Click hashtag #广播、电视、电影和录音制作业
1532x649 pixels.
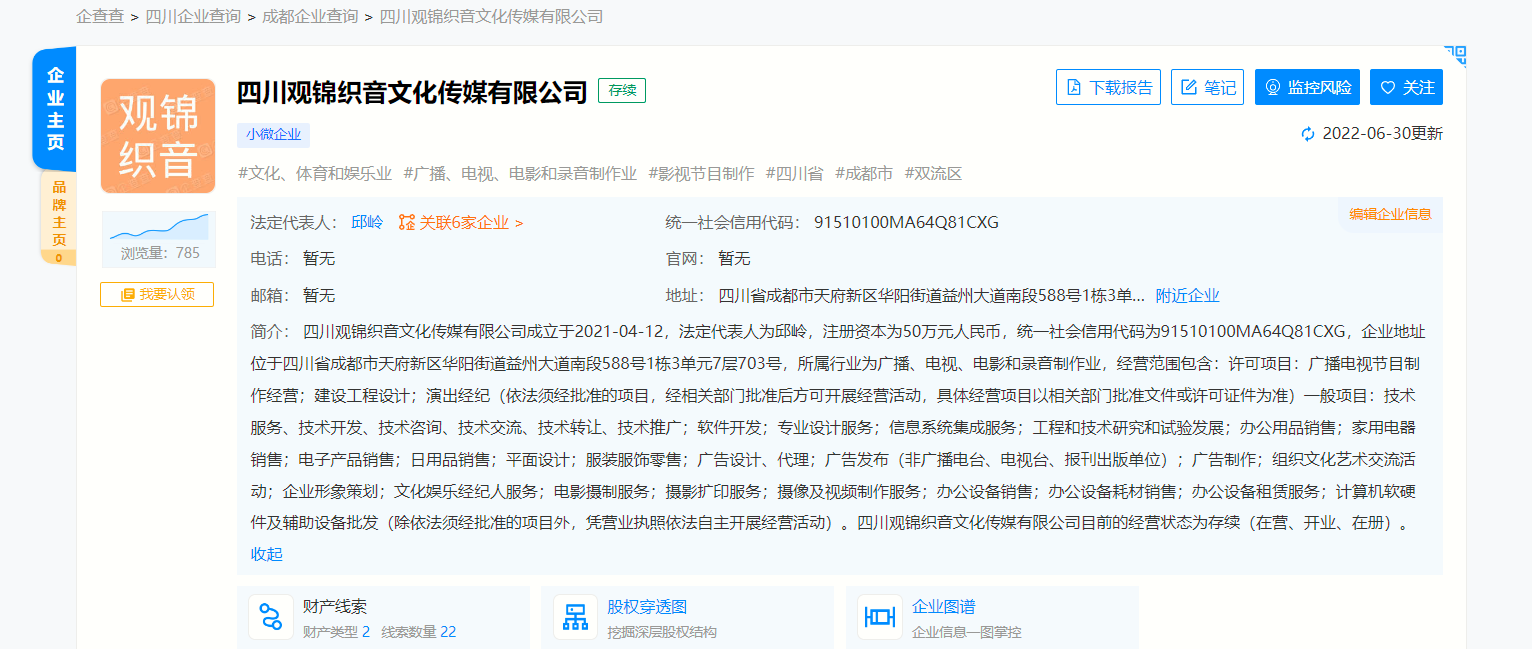[x=520, y=174]
